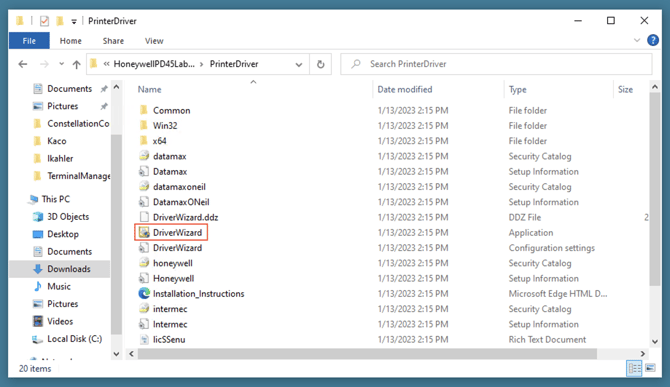This screenshot has height=387, width=670.
Task: Open the ConstellationCo quick access folder
Action: (x=78, y=123)
